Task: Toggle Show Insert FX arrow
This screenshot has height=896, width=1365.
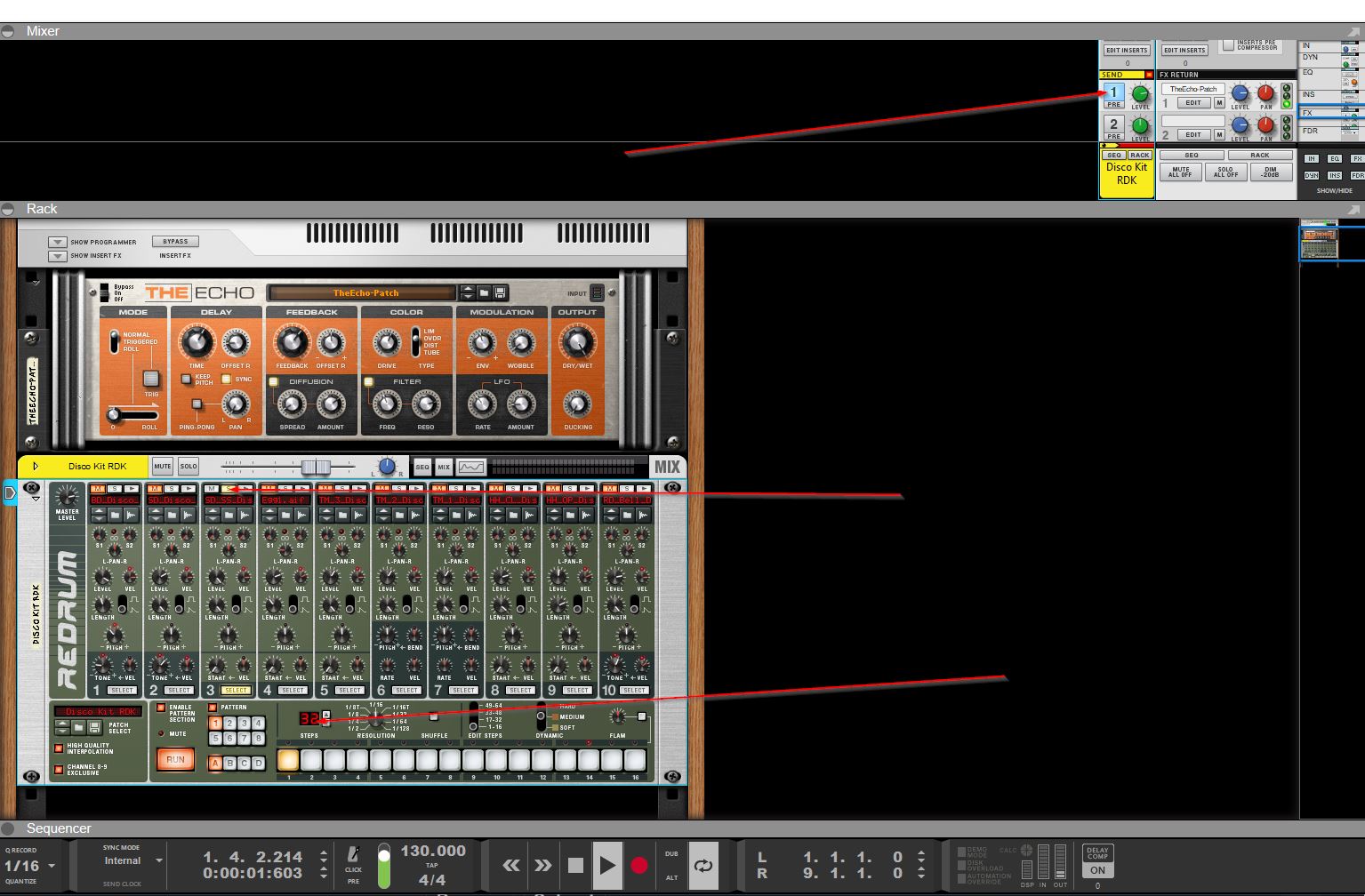Action: 57,256
